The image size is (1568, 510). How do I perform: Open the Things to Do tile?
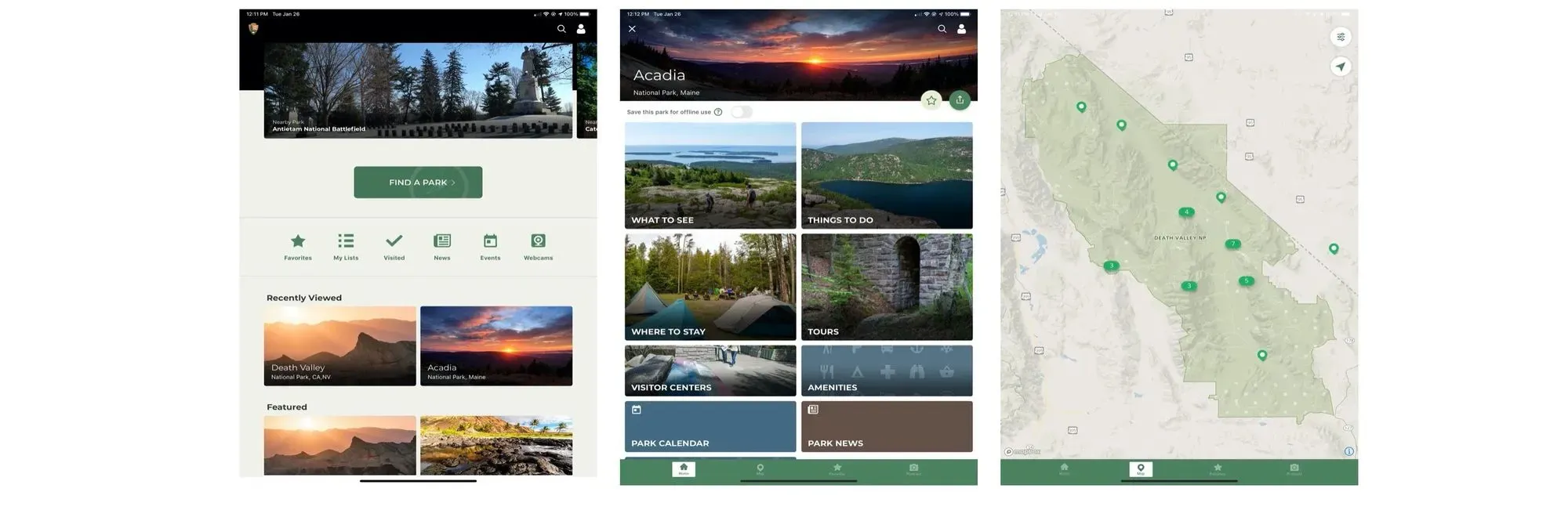pyautogui.click(x=887, y=175)
